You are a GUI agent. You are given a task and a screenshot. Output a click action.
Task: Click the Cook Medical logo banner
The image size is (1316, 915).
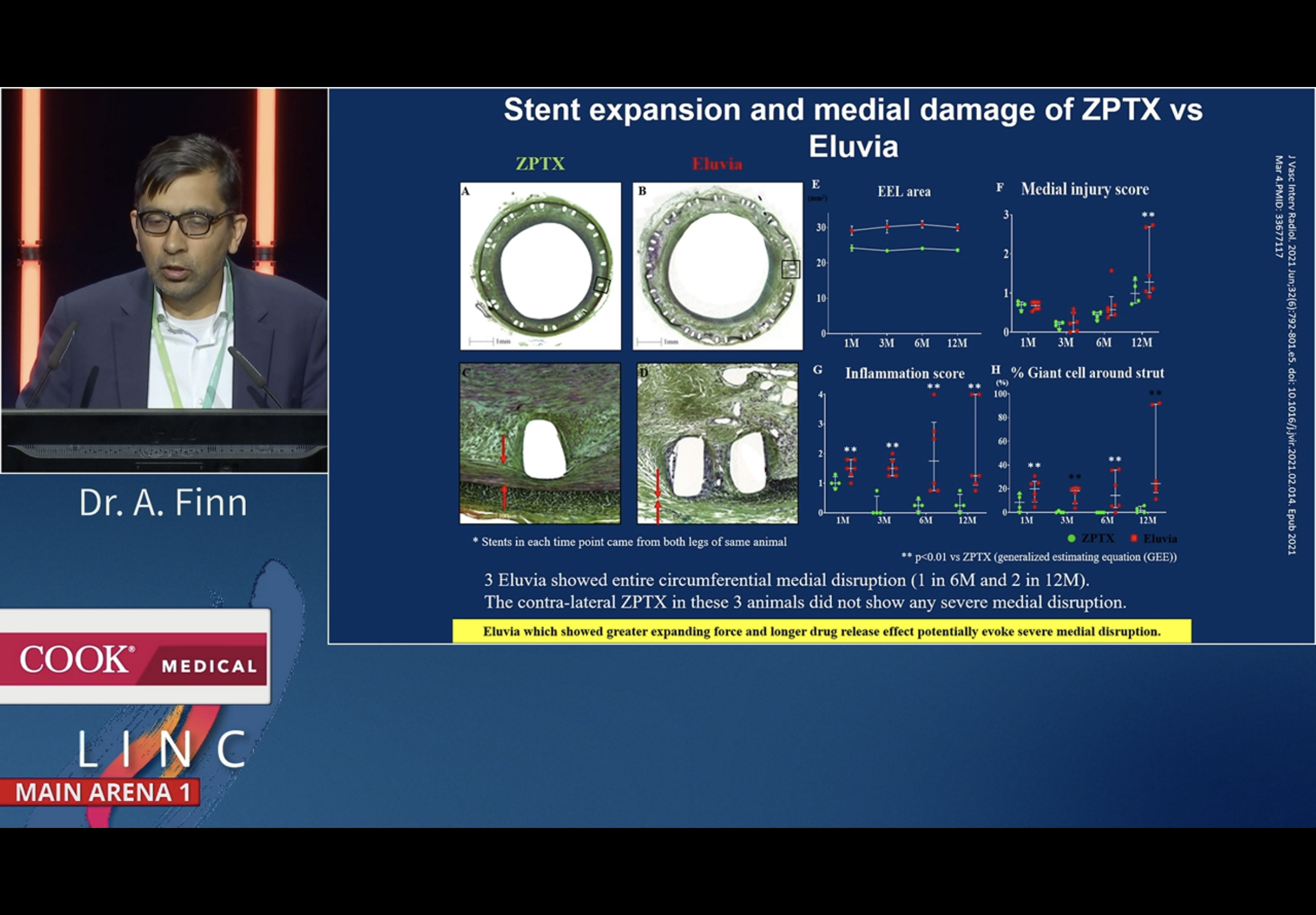pos(134,658)
